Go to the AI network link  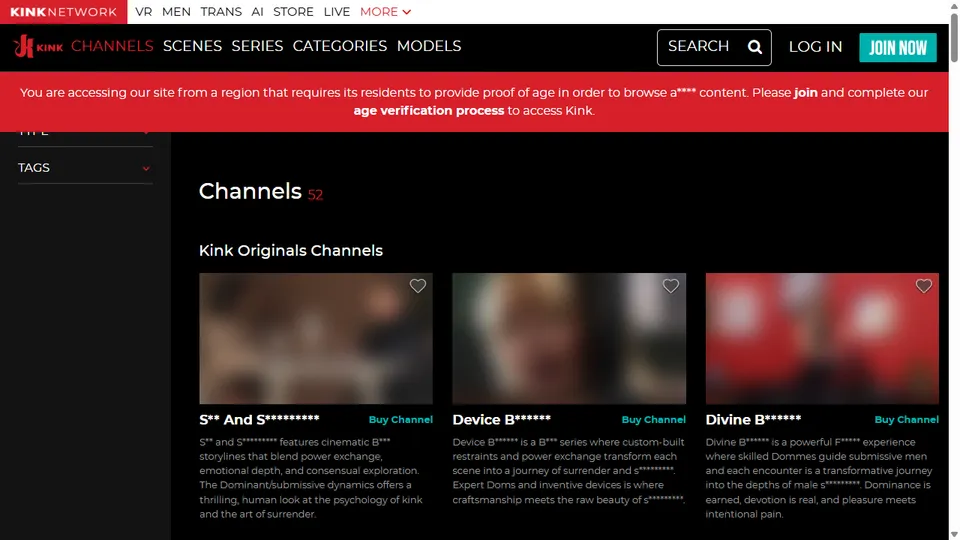tap(258, 12)
